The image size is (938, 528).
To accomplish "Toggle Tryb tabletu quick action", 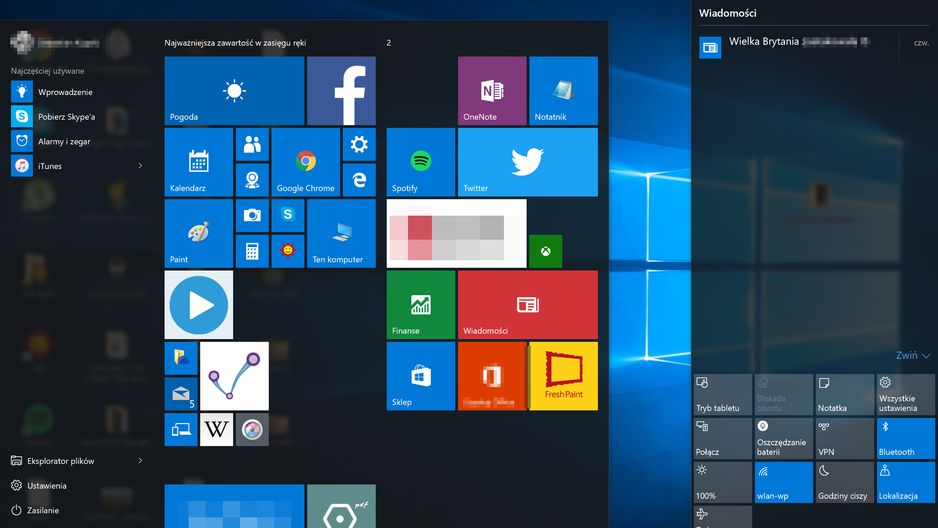I will point(723,394).
